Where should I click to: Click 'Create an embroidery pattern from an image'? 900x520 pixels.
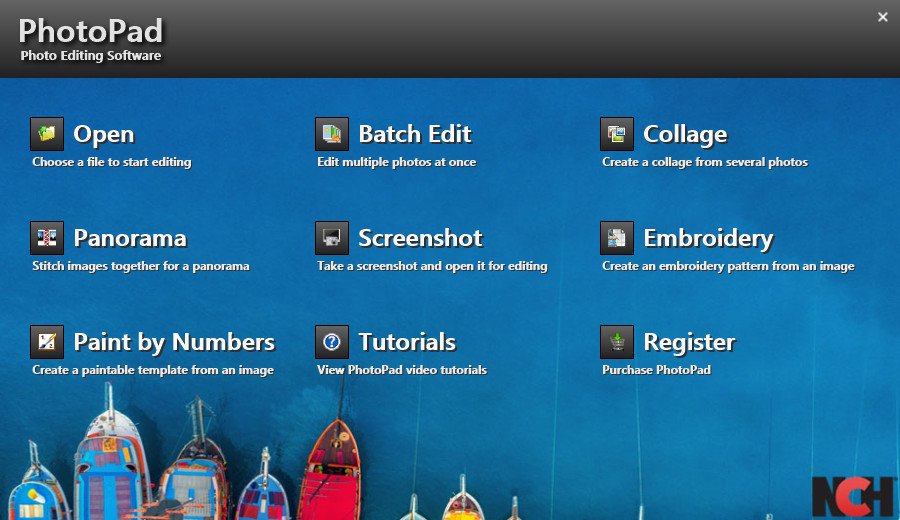point(728,266)
